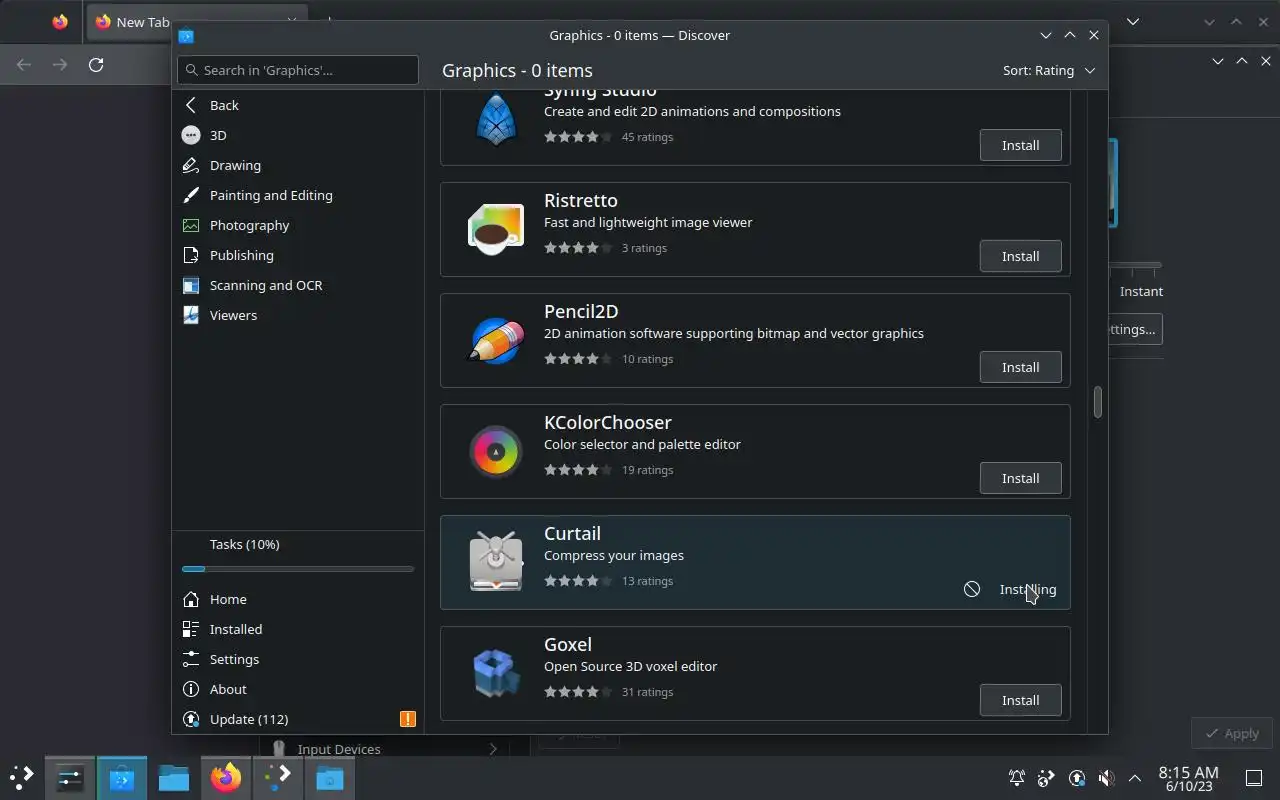Image resolution: width=1280 pixels, height=800 pixels.
Task: Open the Publishing category
Action: click(x=298, y=255)
